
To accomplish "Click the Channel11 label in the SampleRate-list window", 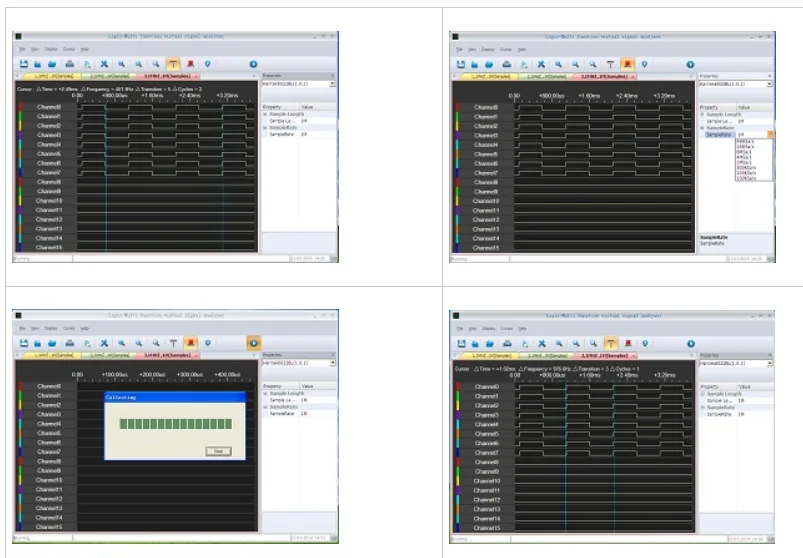I will coord(485,210).
